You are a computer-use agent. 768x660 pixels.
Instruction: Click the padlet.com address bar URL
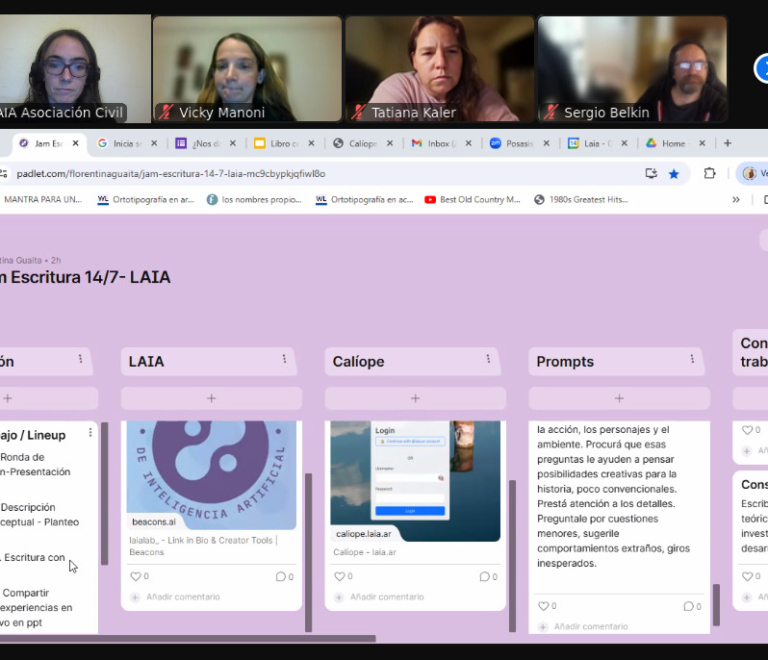170,174
